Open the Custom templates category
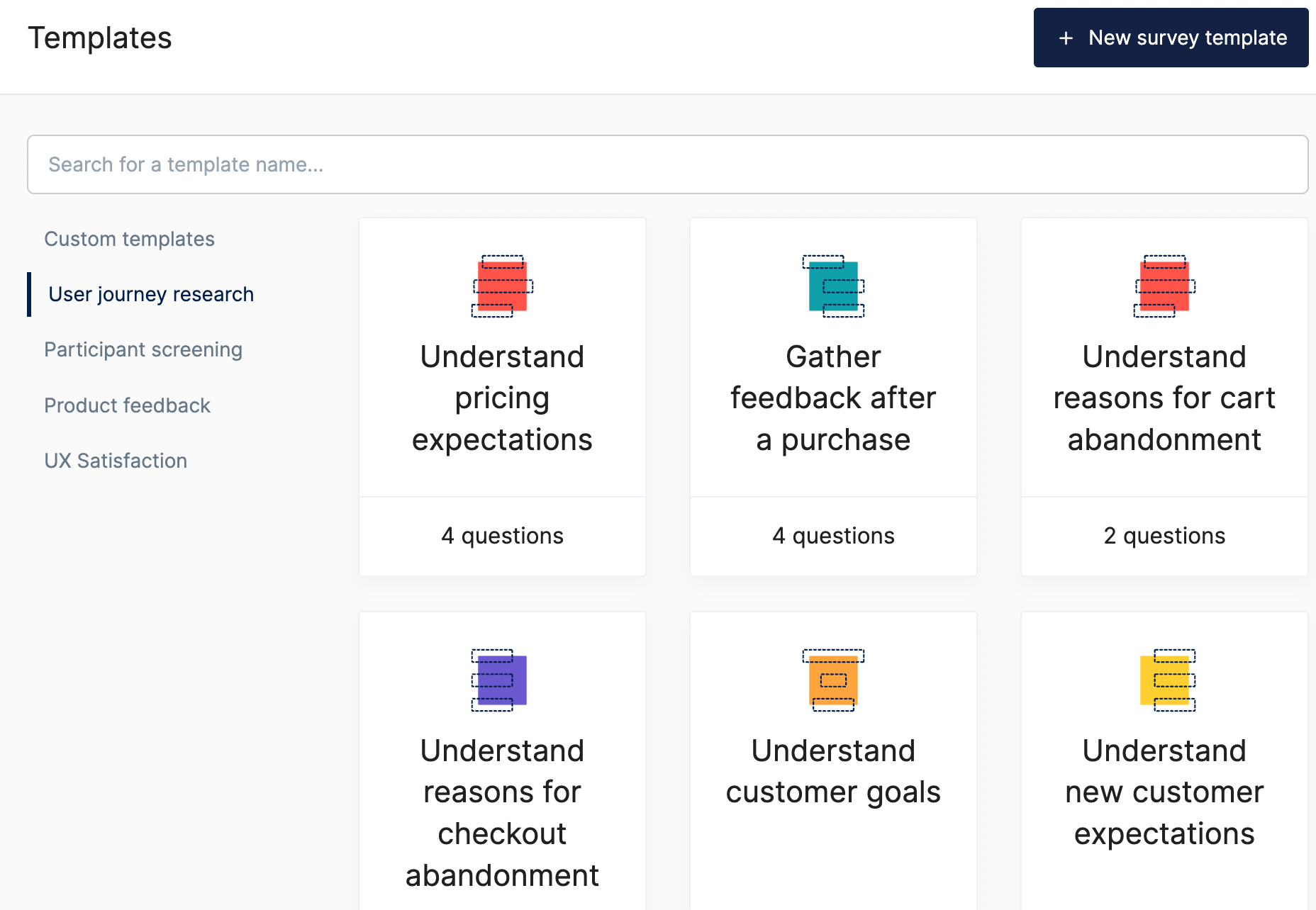The height and width of the screenshot is (910, 1316). pos(129,239)
